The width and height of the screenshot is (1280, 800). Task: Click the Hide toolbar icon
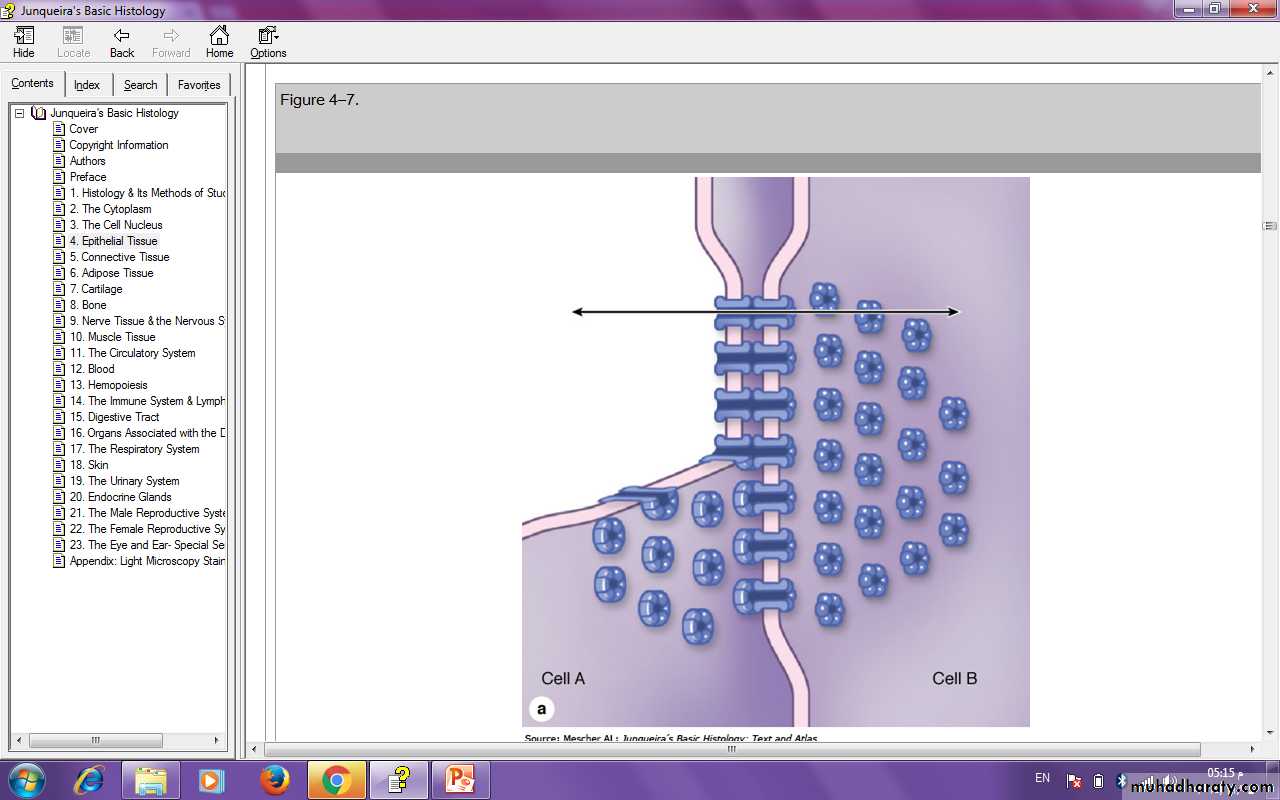click(x=23, y=42)
